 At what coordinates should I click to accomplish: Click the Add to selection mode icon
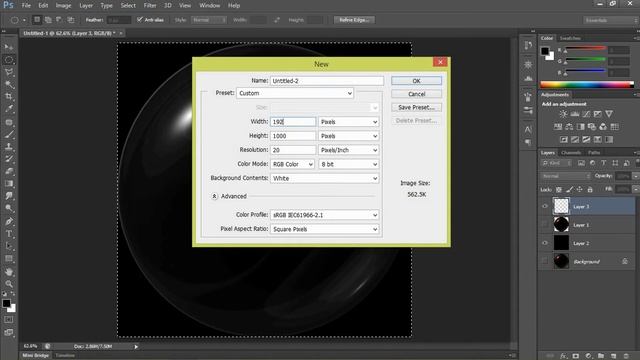48,20
